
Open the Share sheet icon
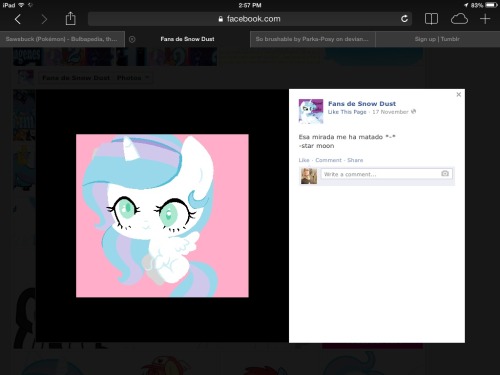(70, 18)
